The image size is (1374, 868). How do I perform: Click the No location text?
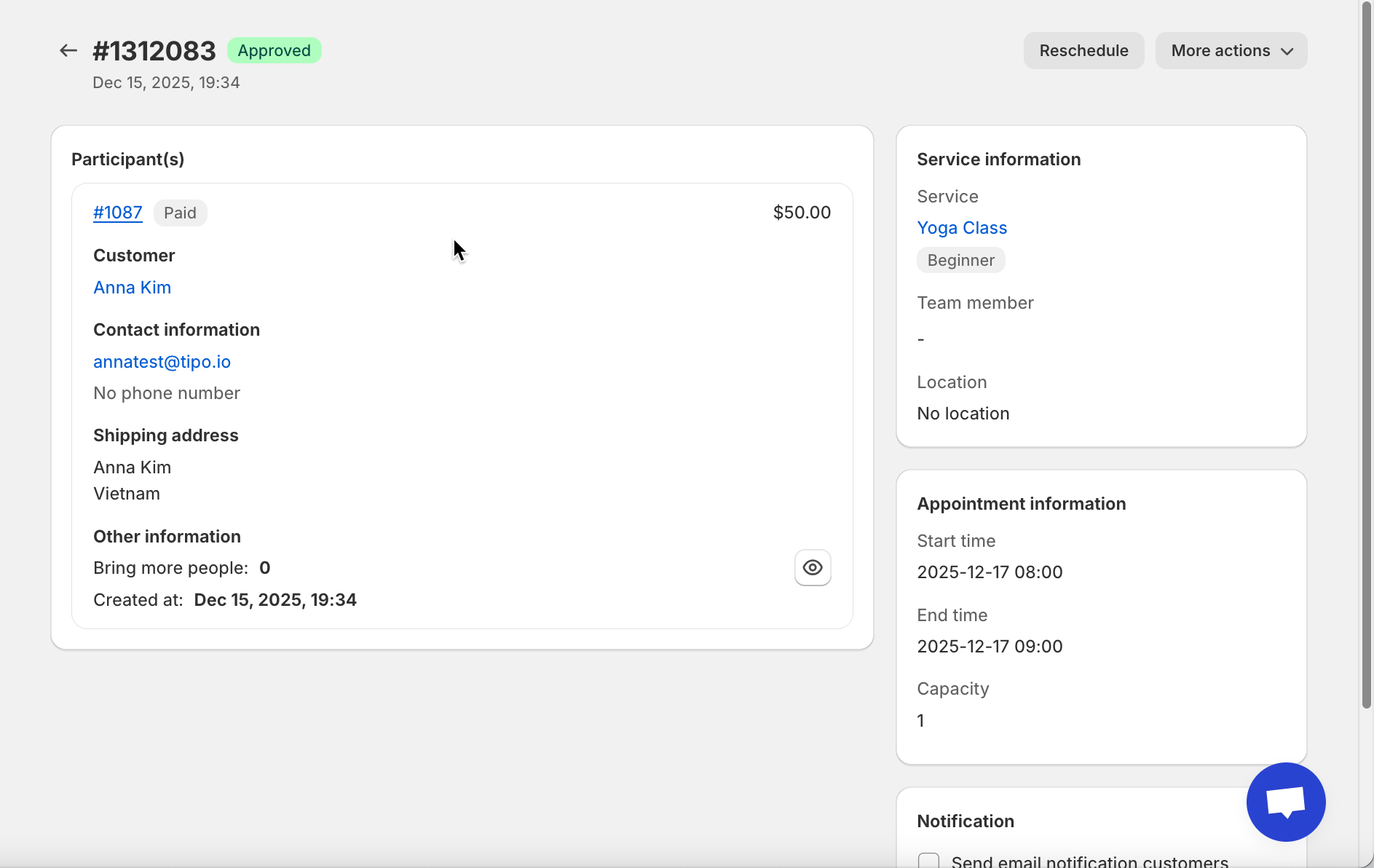(x=963, y=414)
